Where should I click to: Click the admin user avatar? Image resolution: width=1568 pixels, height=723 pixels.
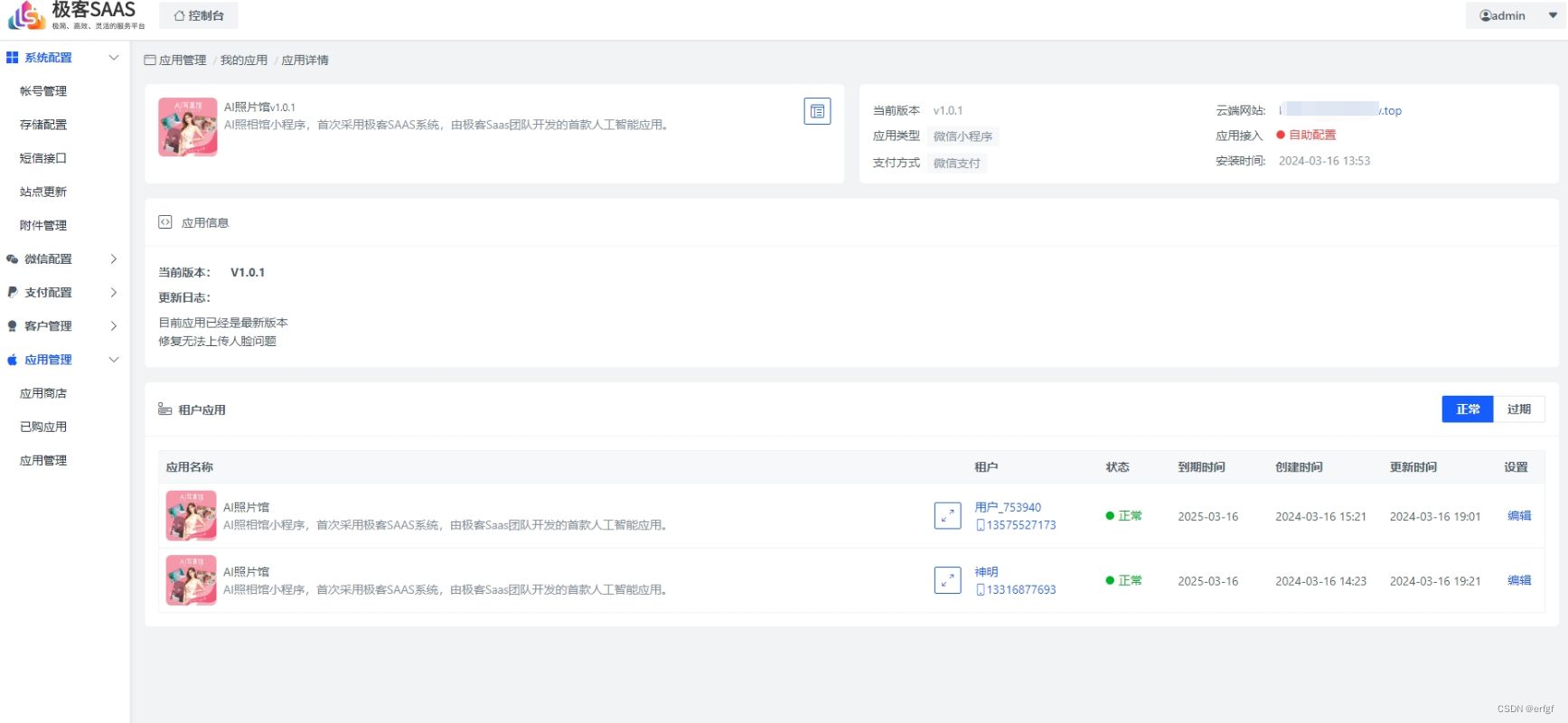[1485, 15]
